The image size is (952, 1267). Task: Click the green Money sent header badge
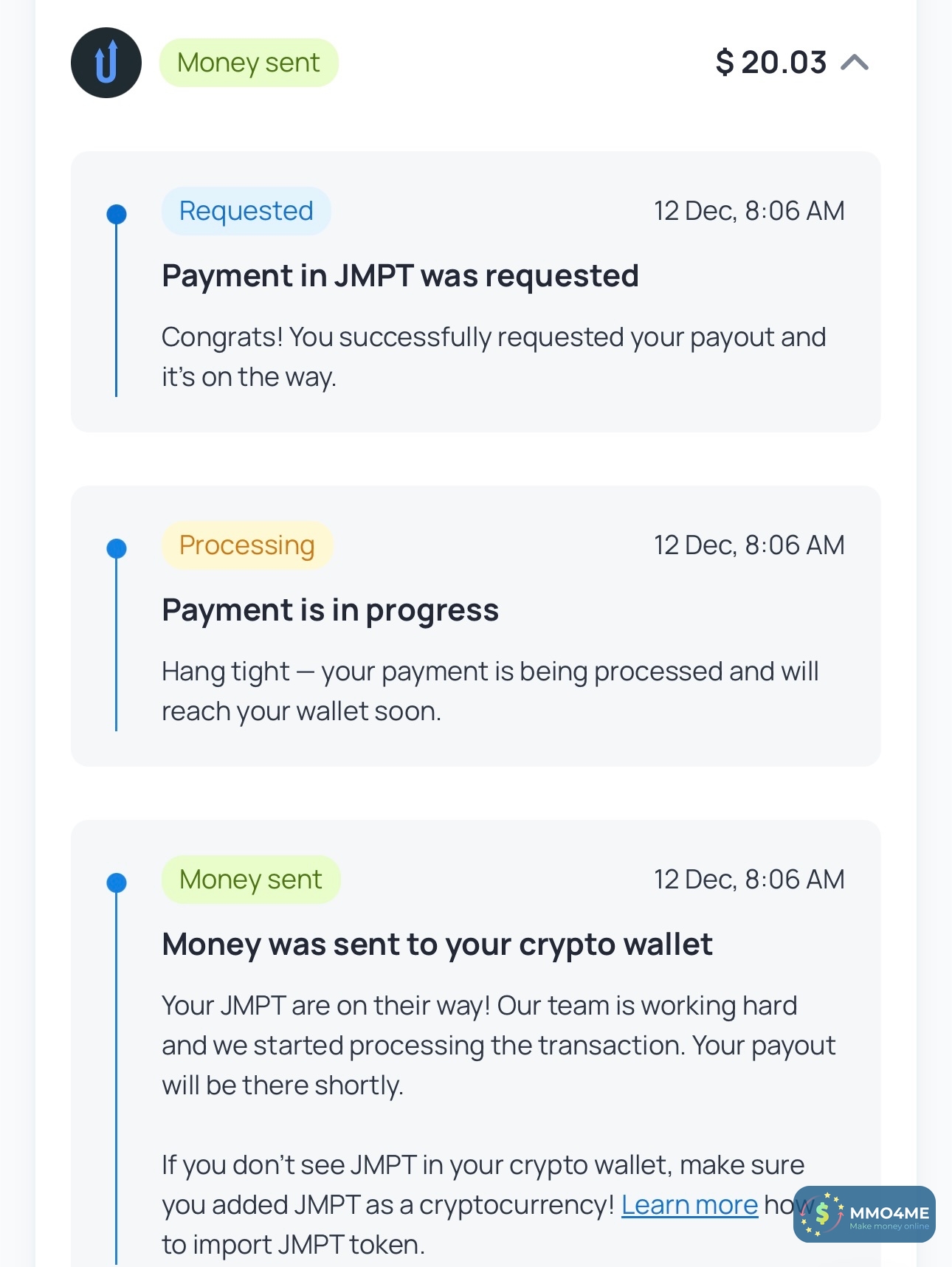[x=249, y=63]
